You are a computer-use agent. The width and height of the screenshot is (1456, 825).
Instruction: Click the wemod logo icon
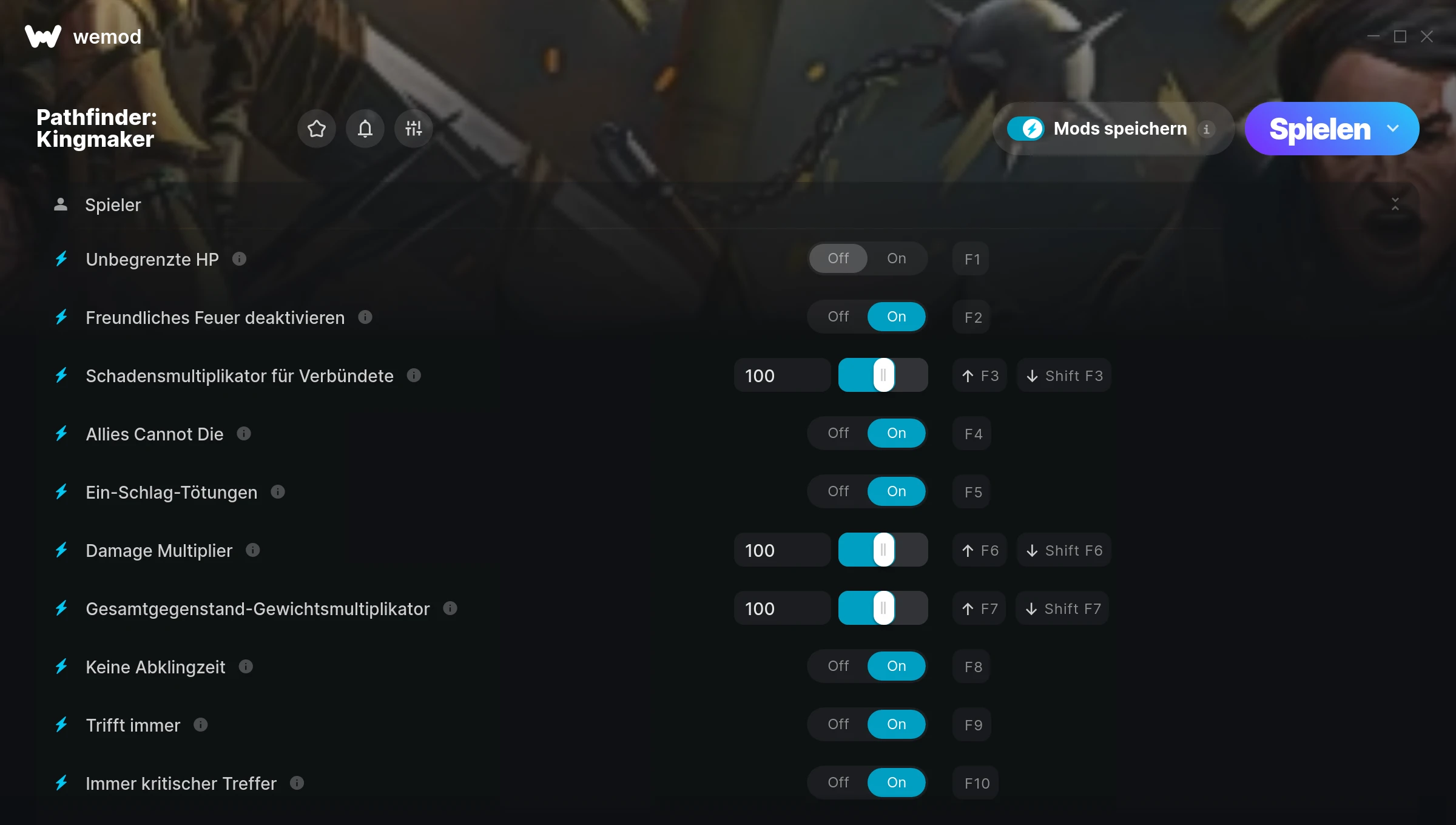43,36
